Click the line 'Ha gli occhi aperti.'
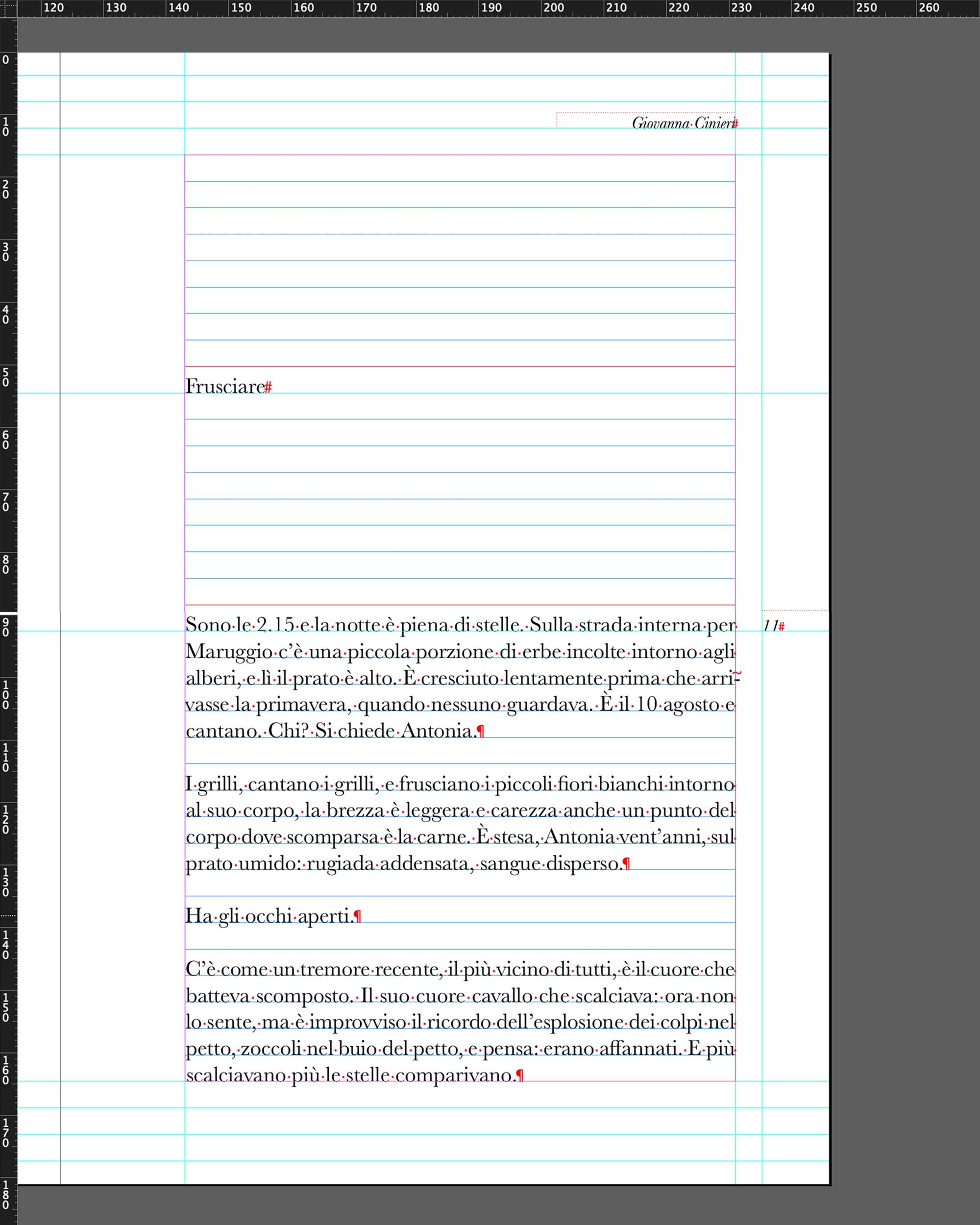 (x=270, y=916)
